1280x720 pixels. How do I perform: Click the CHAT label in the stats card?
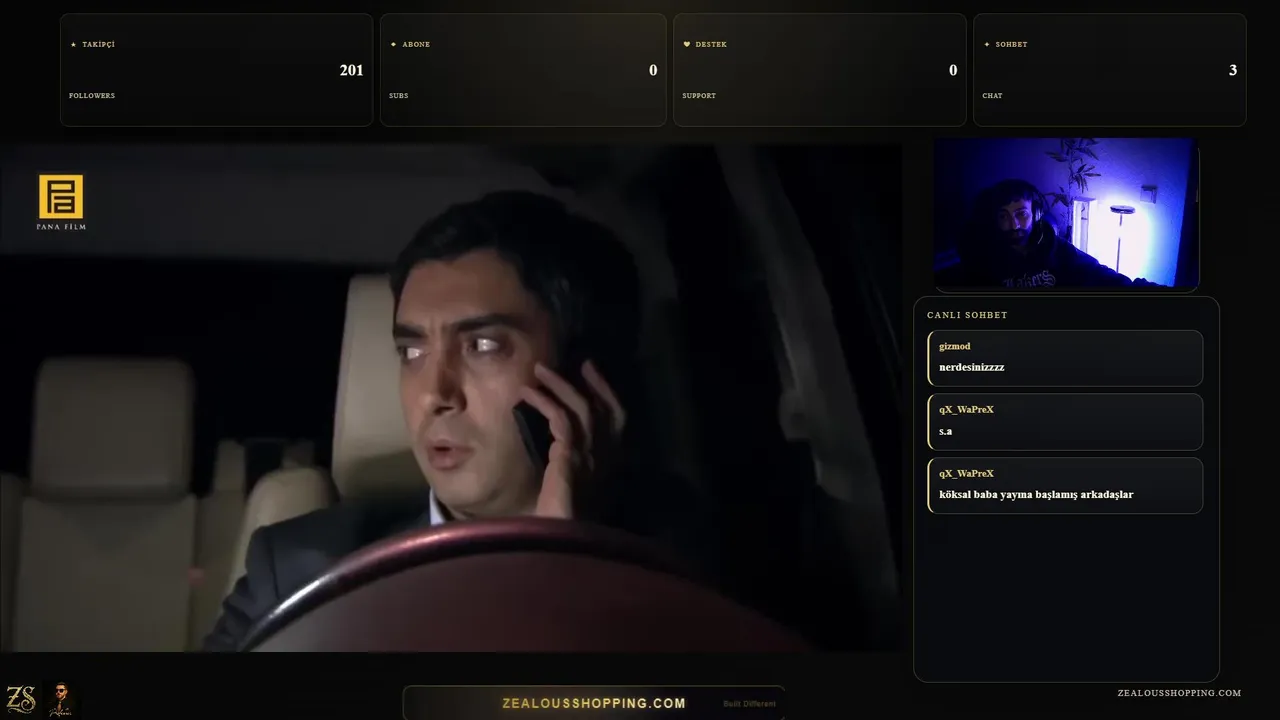click(x=992, y=96)
